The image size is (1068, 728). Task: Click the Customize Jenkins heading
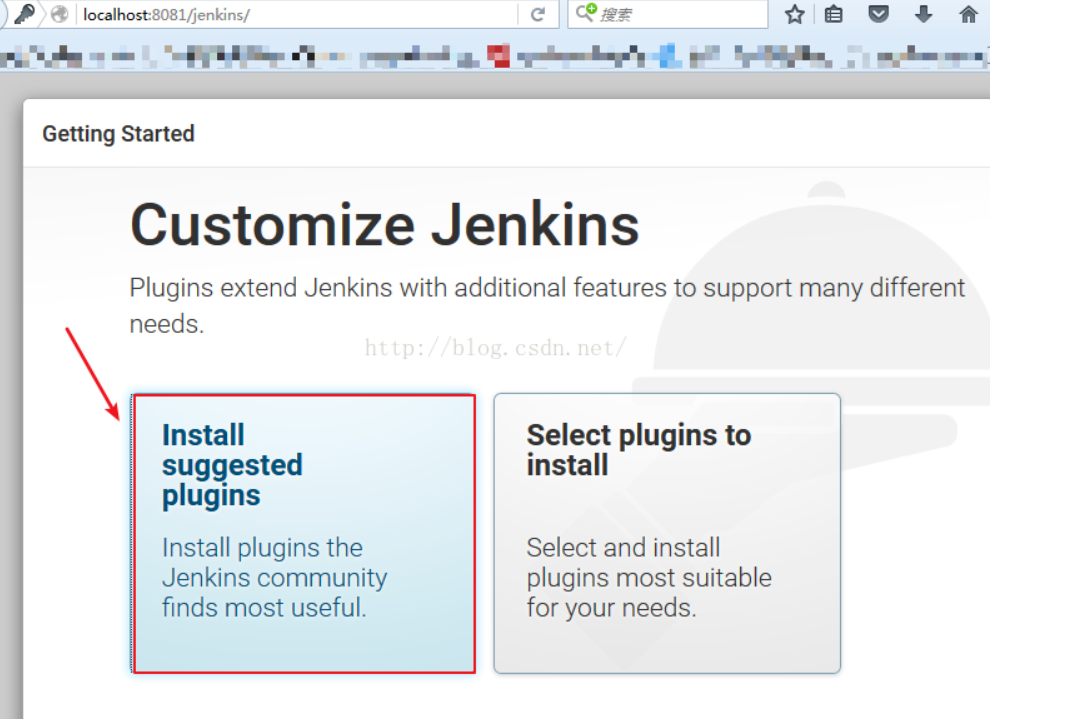click(x=385, y=225)
